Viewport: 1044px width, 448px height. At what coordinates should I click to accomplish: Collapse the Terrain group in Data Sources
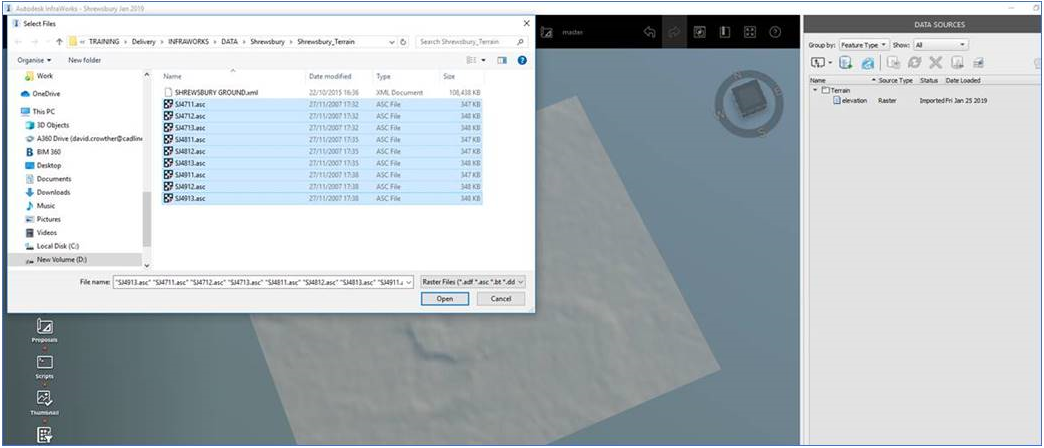tap(815, 89)
